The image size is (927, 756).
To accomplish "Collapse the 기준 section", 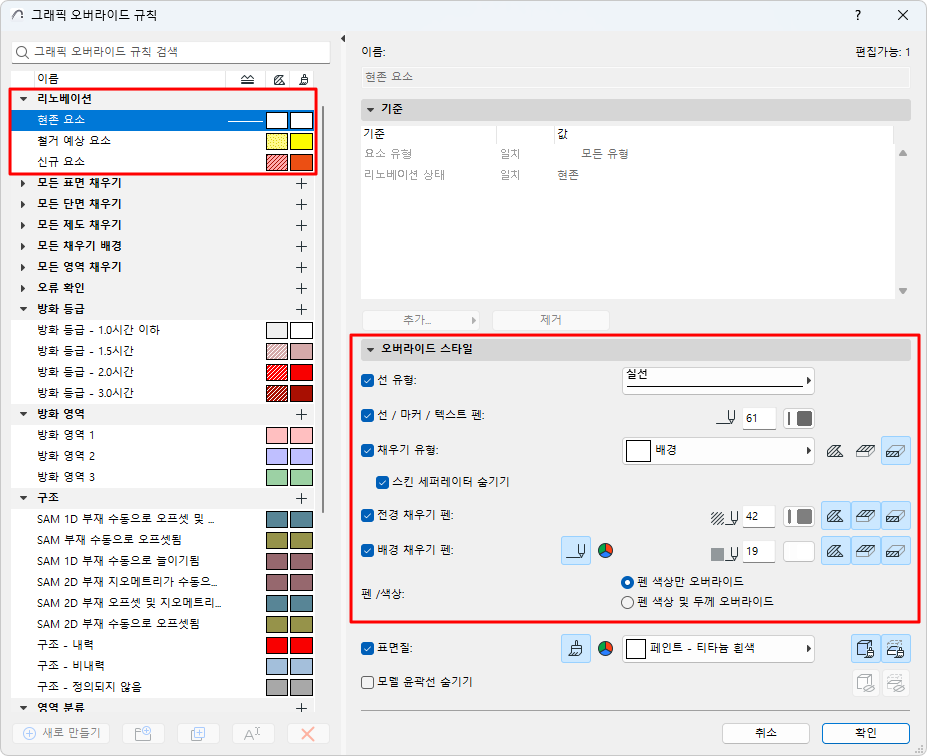I will 371,110.
